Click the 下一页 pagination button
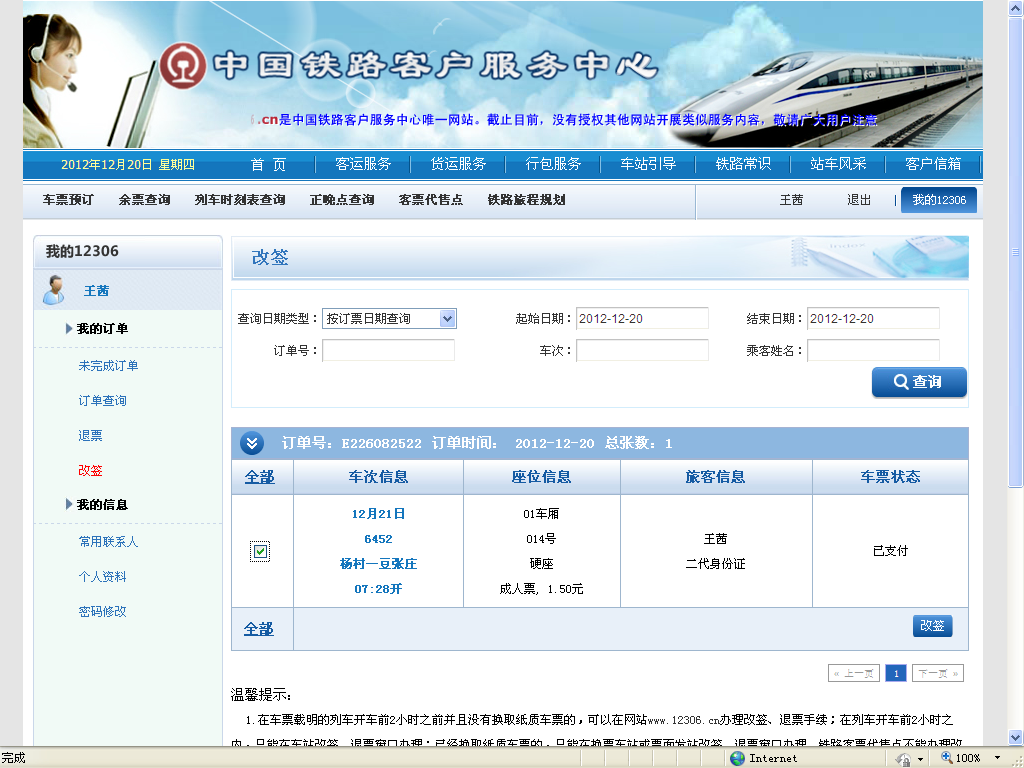Screen dimensions: 1024x768 (x=938, y=673)
